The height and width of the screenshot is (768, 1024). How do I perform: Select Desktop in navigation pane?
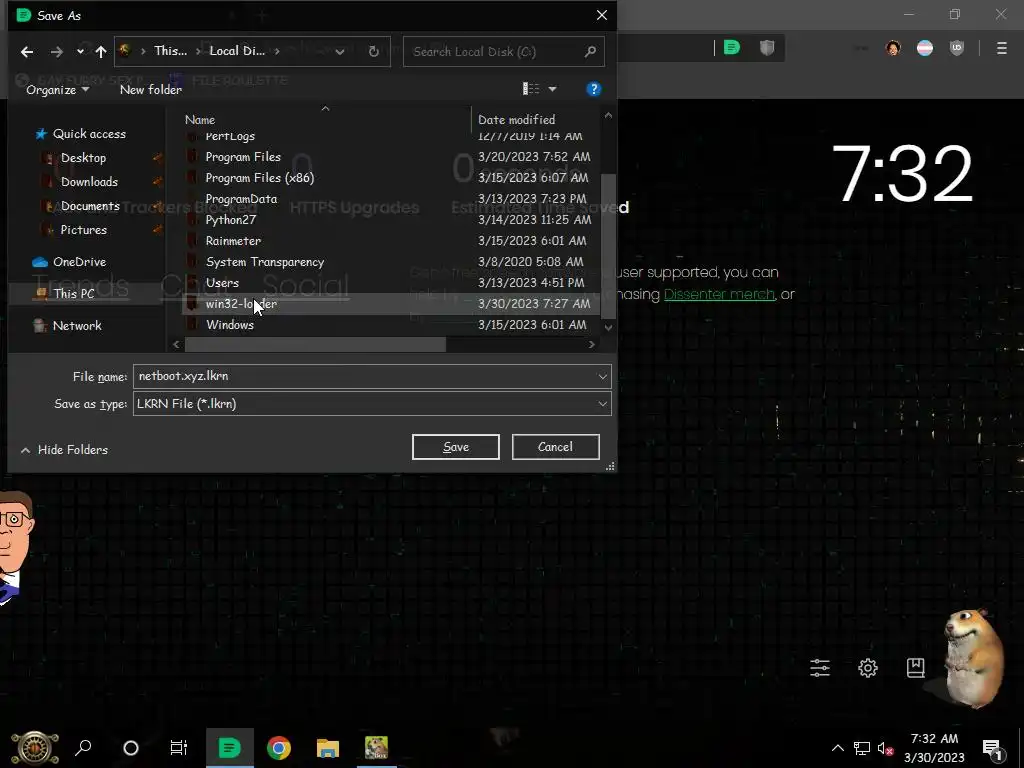(x=83, y=158)
